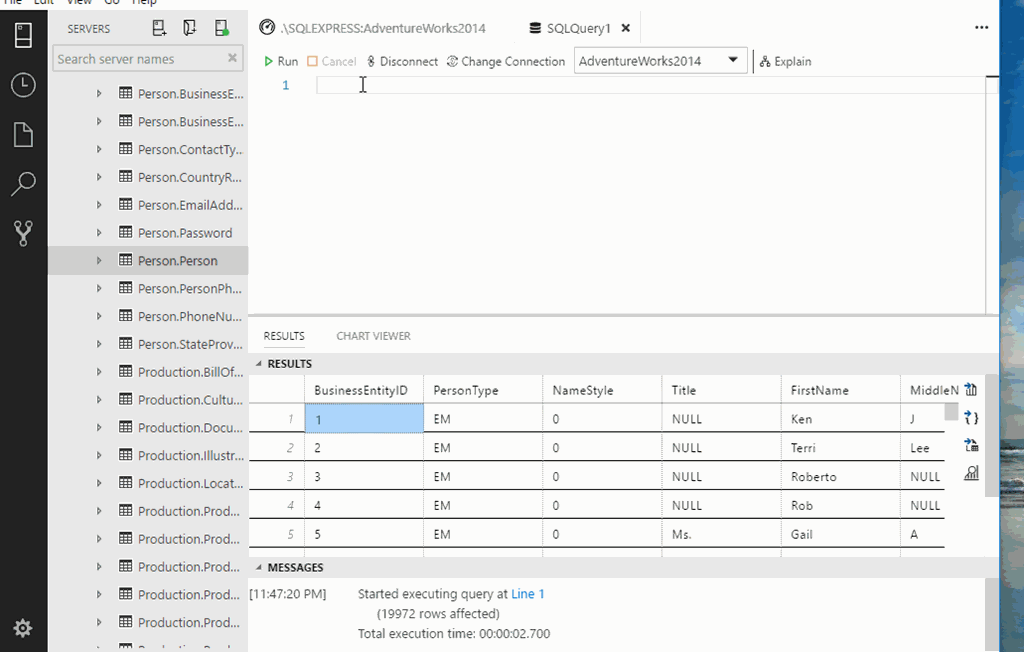
Task: Open the AdventureWorks2014 database dropdown
Action: click(x=660, y=61)
